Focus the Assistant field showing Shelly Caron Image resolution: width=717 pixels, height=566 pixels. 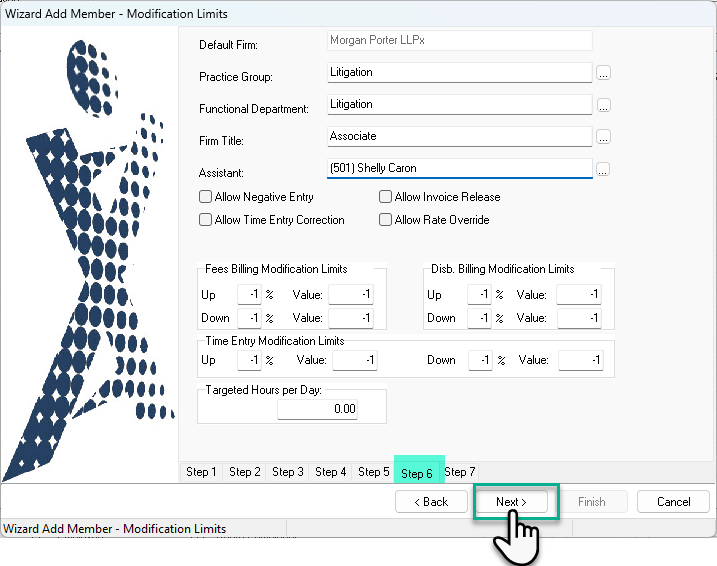point(460,168)
